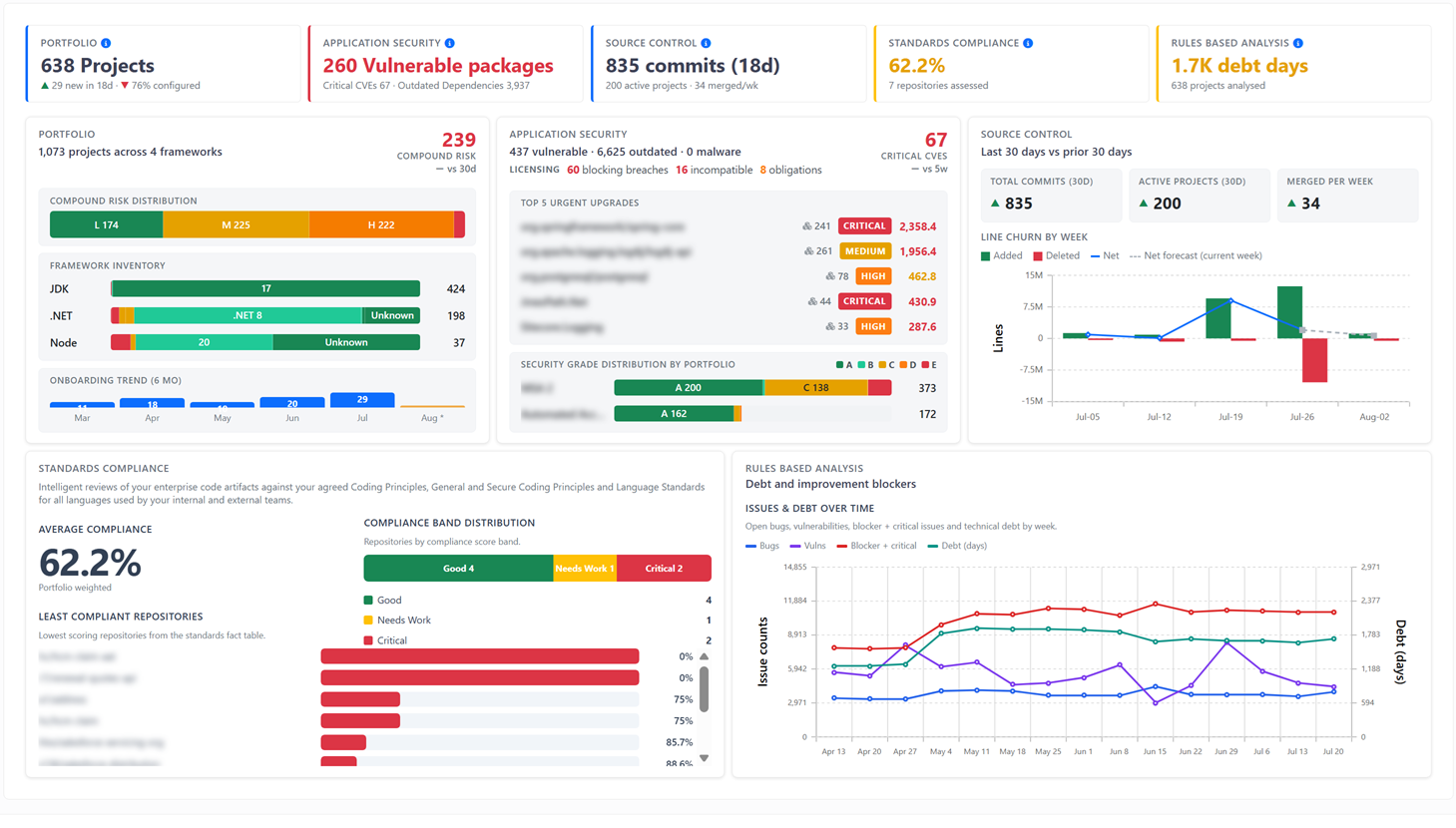Open the Source Control info icon
This screenshot has width=1456, height=828.
pyautogui.click(x=706, y=43)
